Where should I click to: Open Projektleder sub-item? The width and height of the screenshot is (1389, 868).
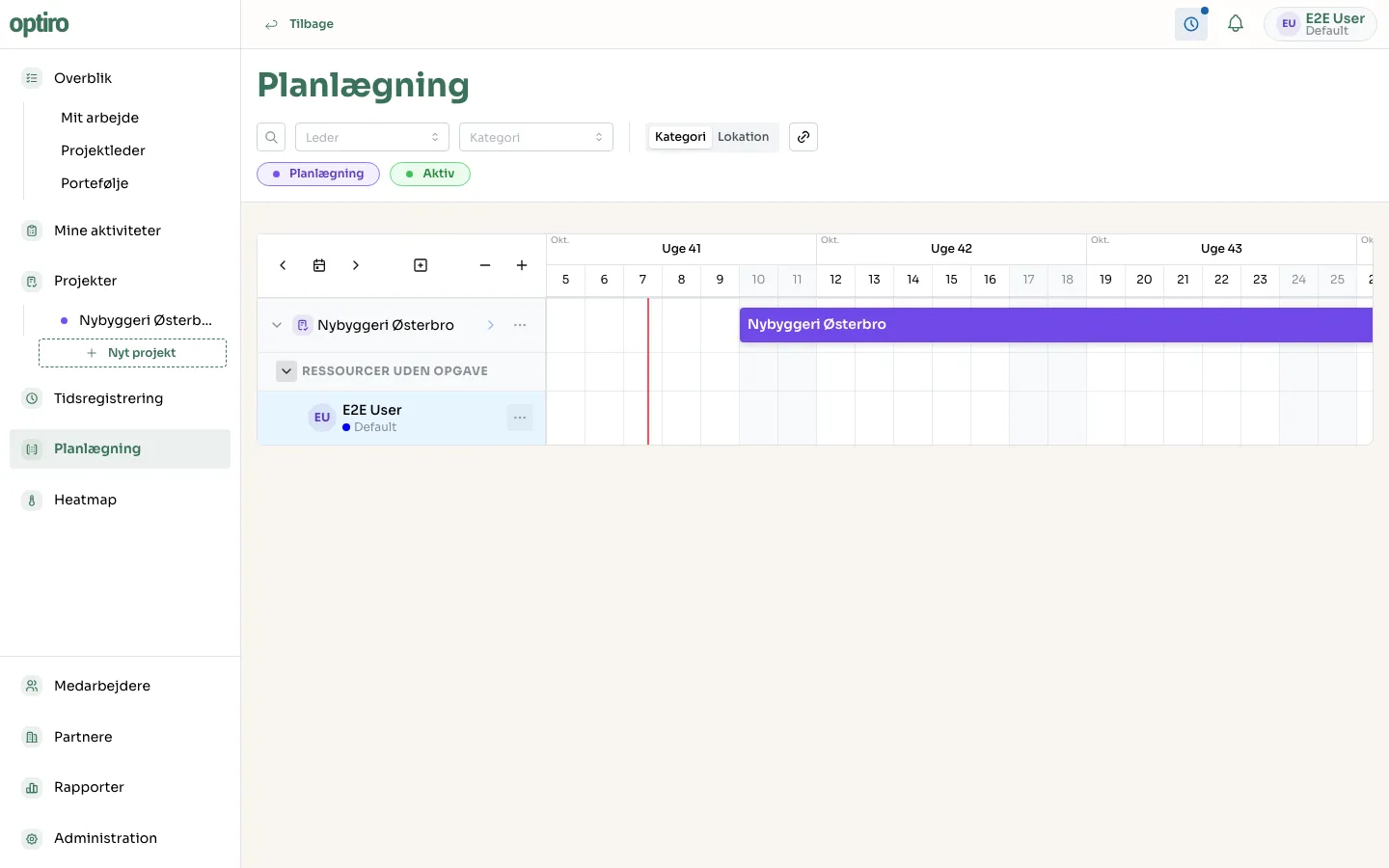103,150
